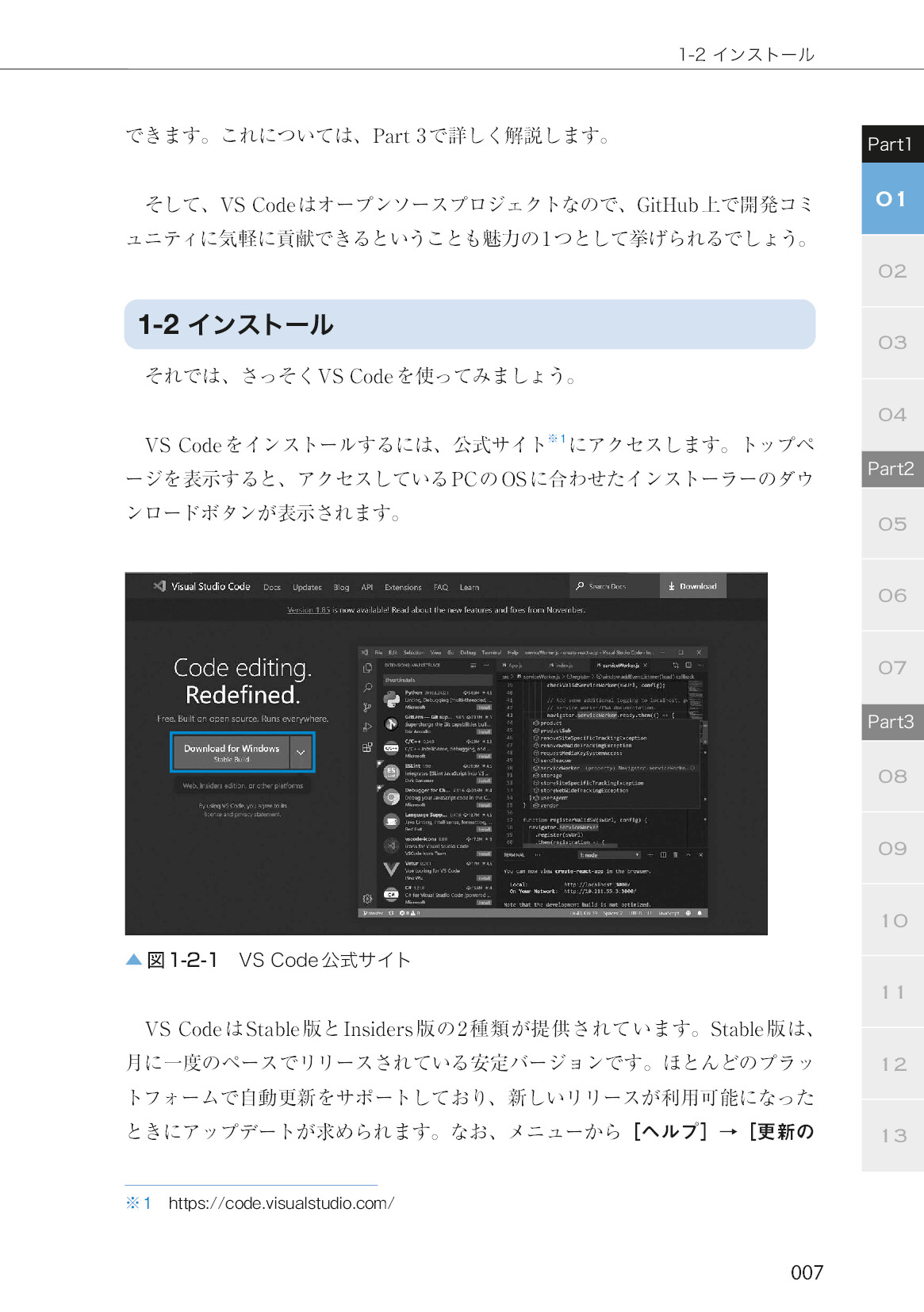Open Source Control in the VS Code activity bar

(367, 708)
